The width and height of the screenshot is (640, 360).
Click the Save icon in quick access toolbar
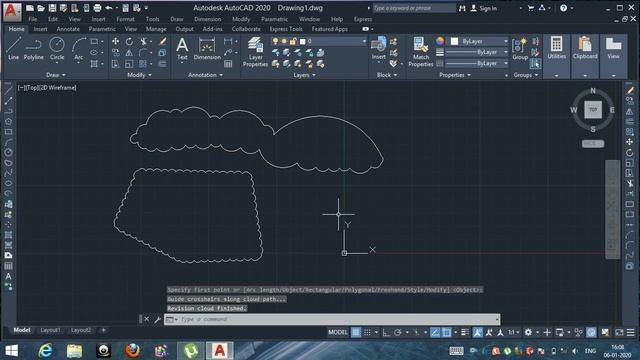[52, 8]
